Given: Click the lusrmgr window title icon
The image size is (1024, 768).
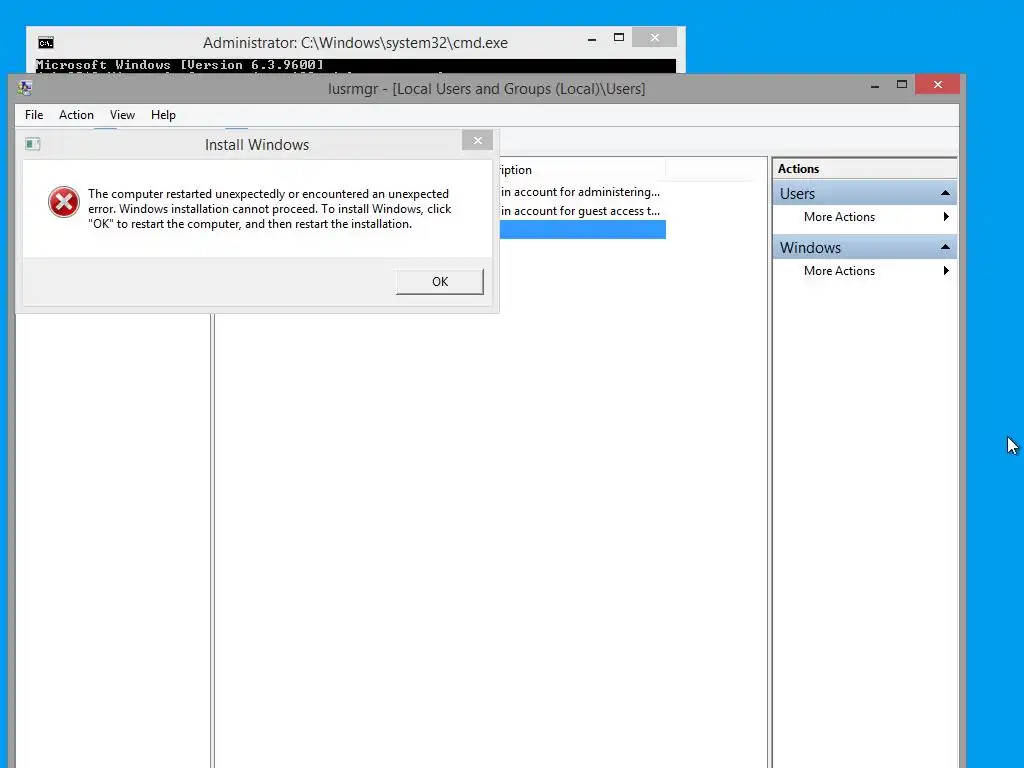Looking at the screenshot, I should pyautogui.click(x=25, y=88).
